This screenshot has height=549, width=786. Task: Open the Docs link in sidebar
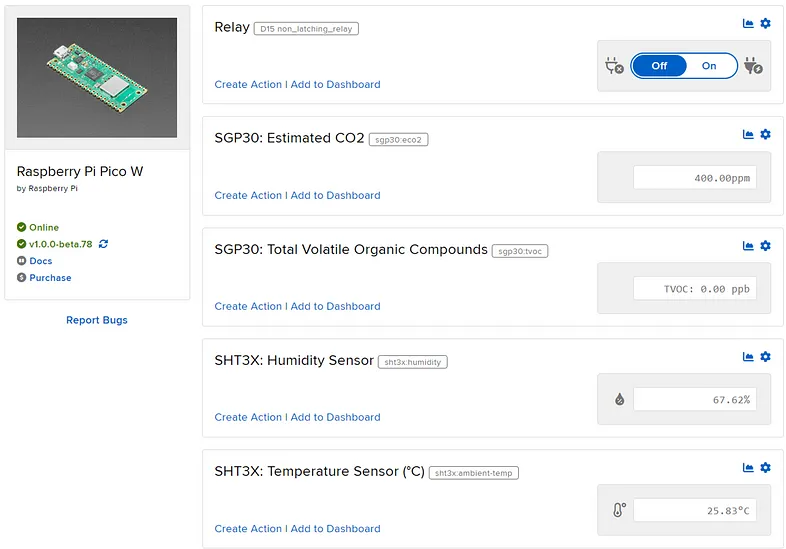tap(41, 261)
